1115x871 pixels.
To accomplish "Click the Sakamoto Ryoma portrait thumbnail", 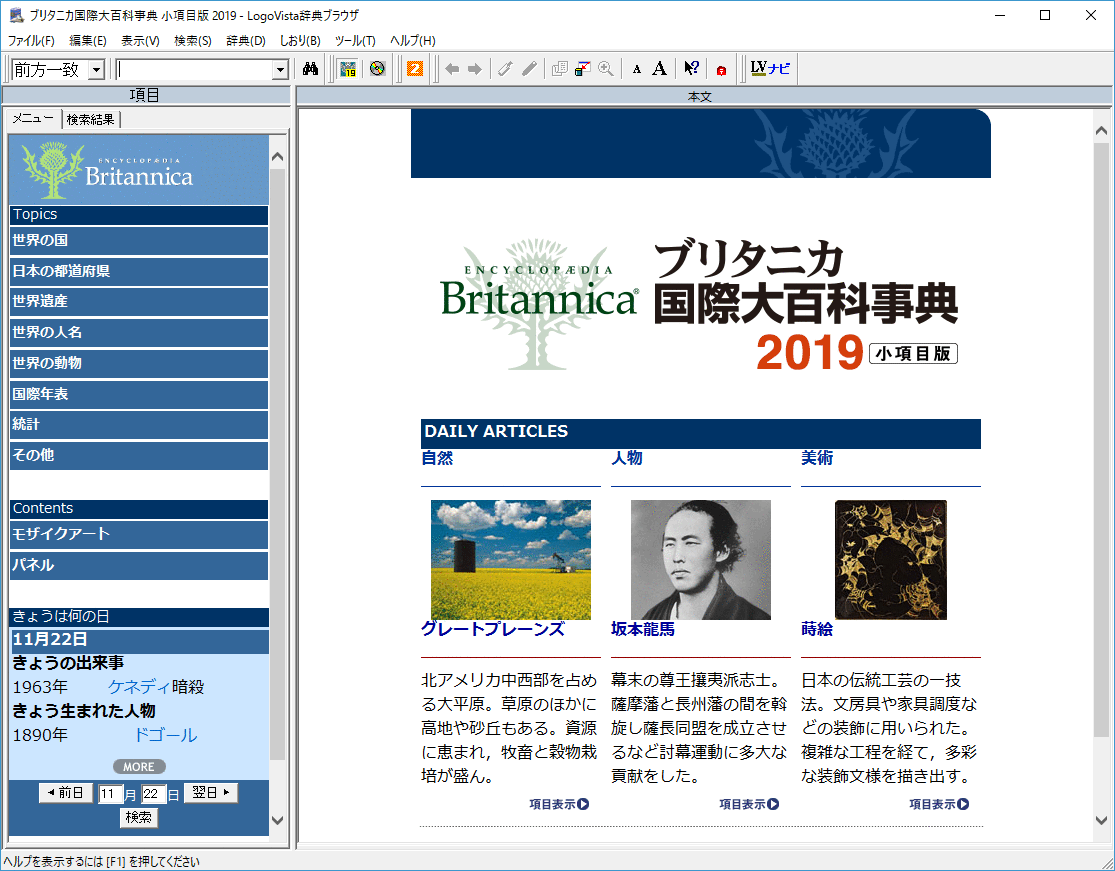I will 700,560.
